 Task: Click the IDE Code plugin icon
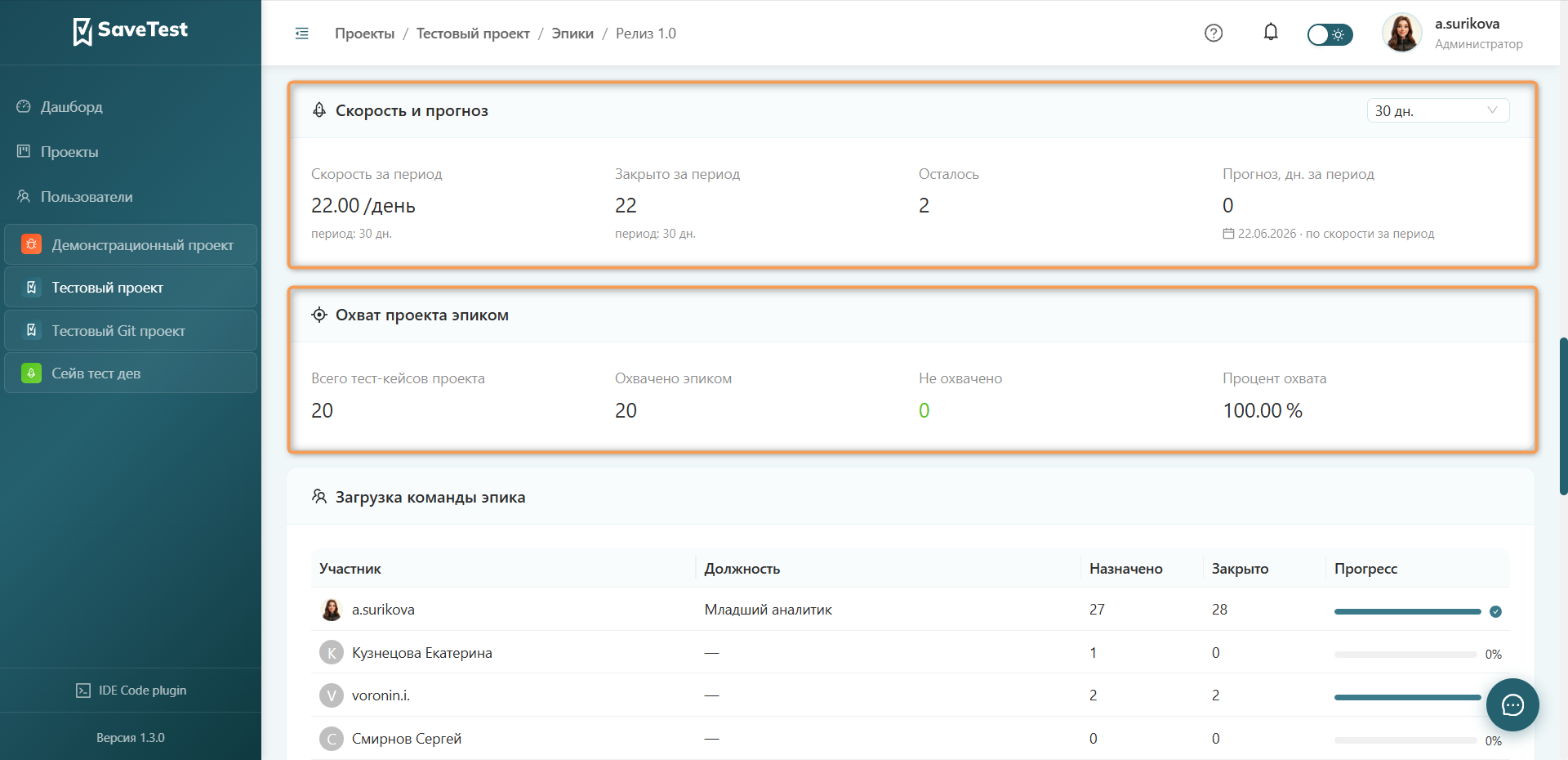click(x=83, y=691)
